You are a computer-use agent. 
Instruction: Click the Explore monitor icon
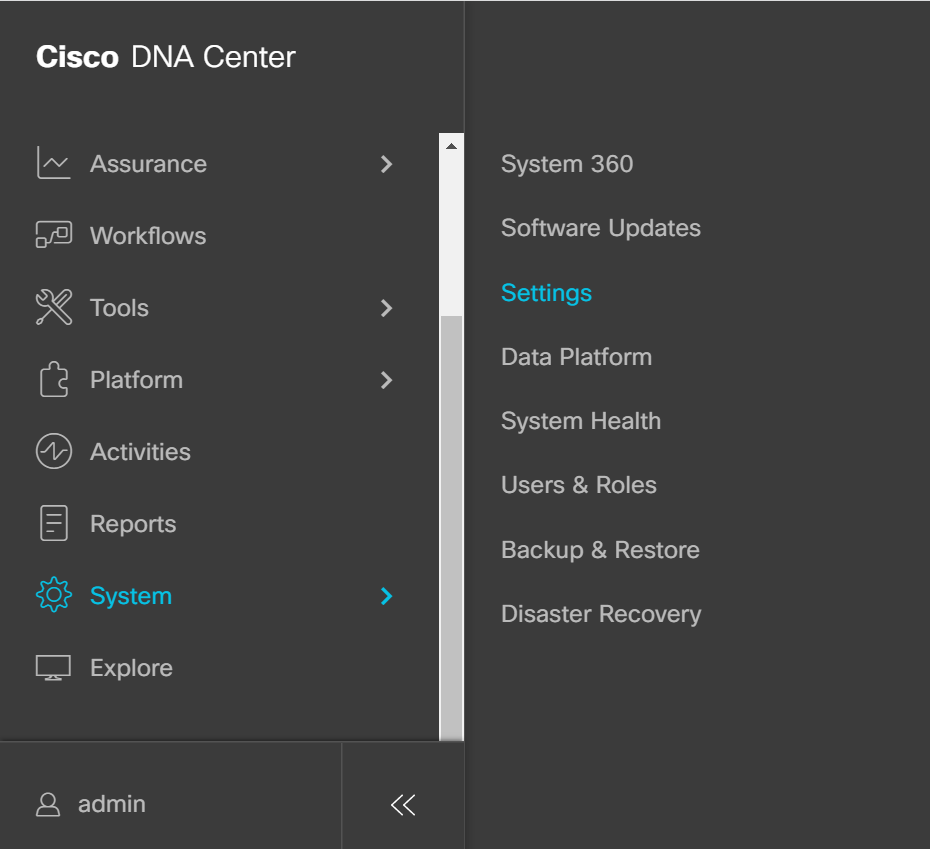[x=53, y=668]
